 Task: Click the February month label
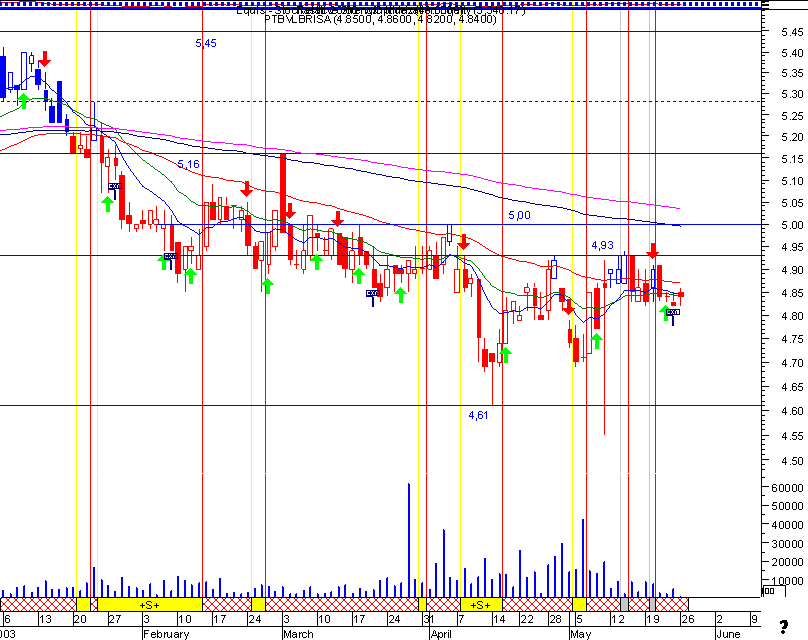click(166, 634)
